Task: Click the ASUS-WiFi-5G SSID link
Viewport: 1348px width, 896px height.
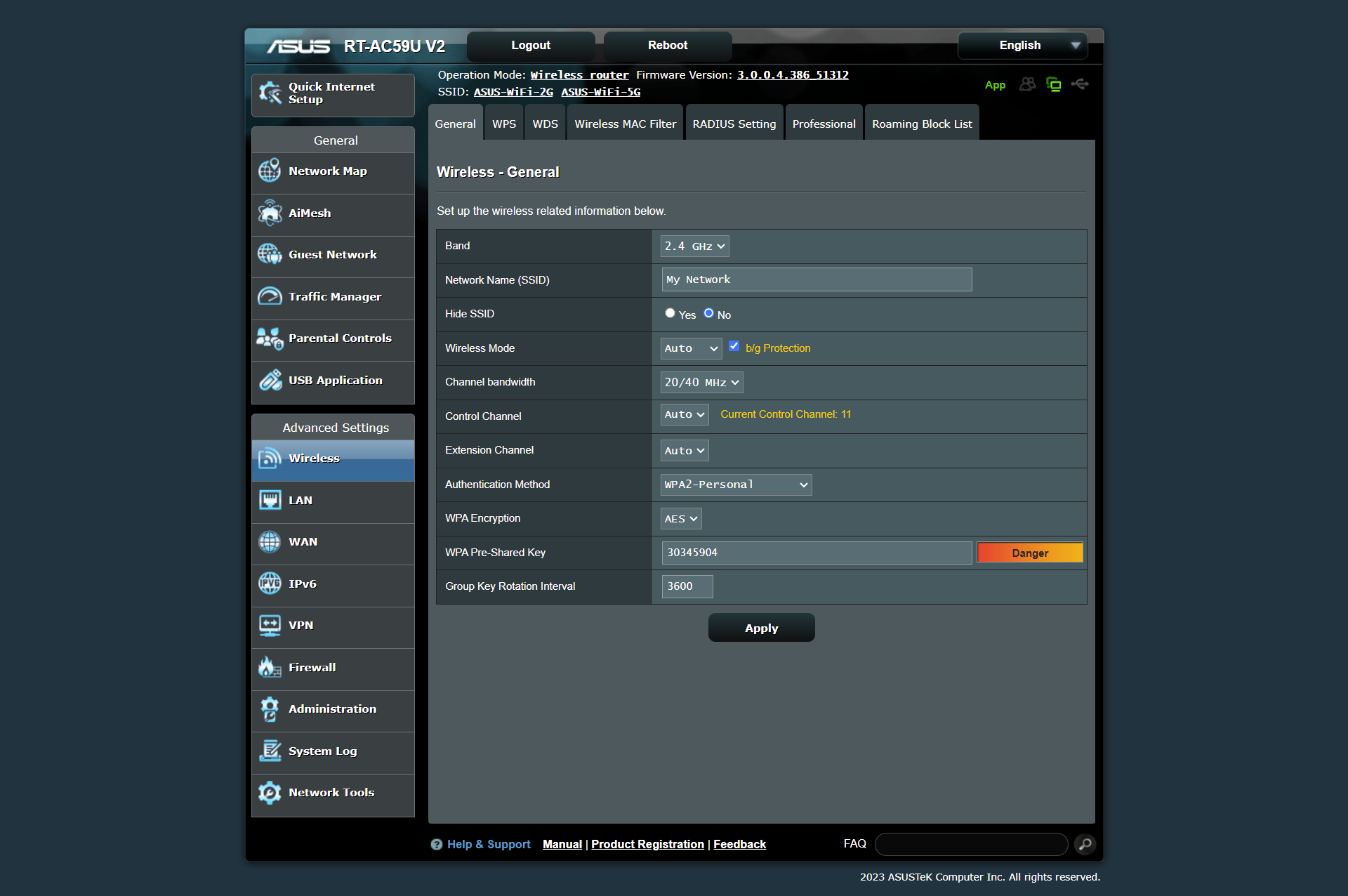Action: click(x=600, y=91)
